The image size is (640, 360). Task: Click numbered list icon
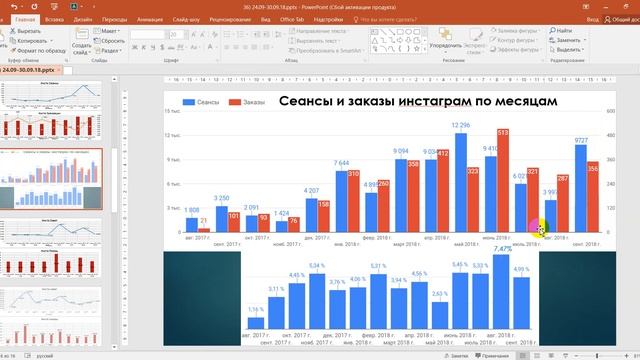click(x=242, y=35)
